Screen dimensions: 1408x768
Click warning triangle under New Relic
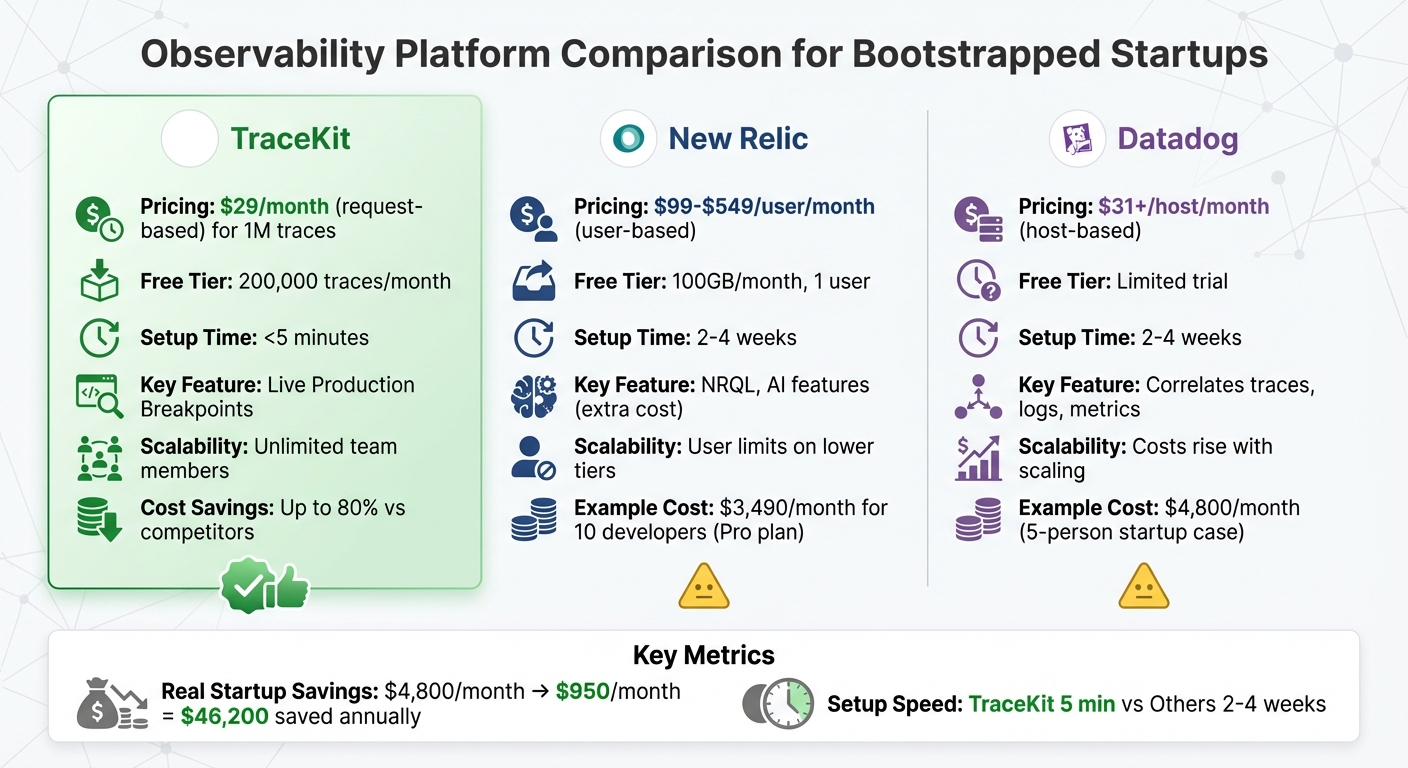click(x=703, y=587)
